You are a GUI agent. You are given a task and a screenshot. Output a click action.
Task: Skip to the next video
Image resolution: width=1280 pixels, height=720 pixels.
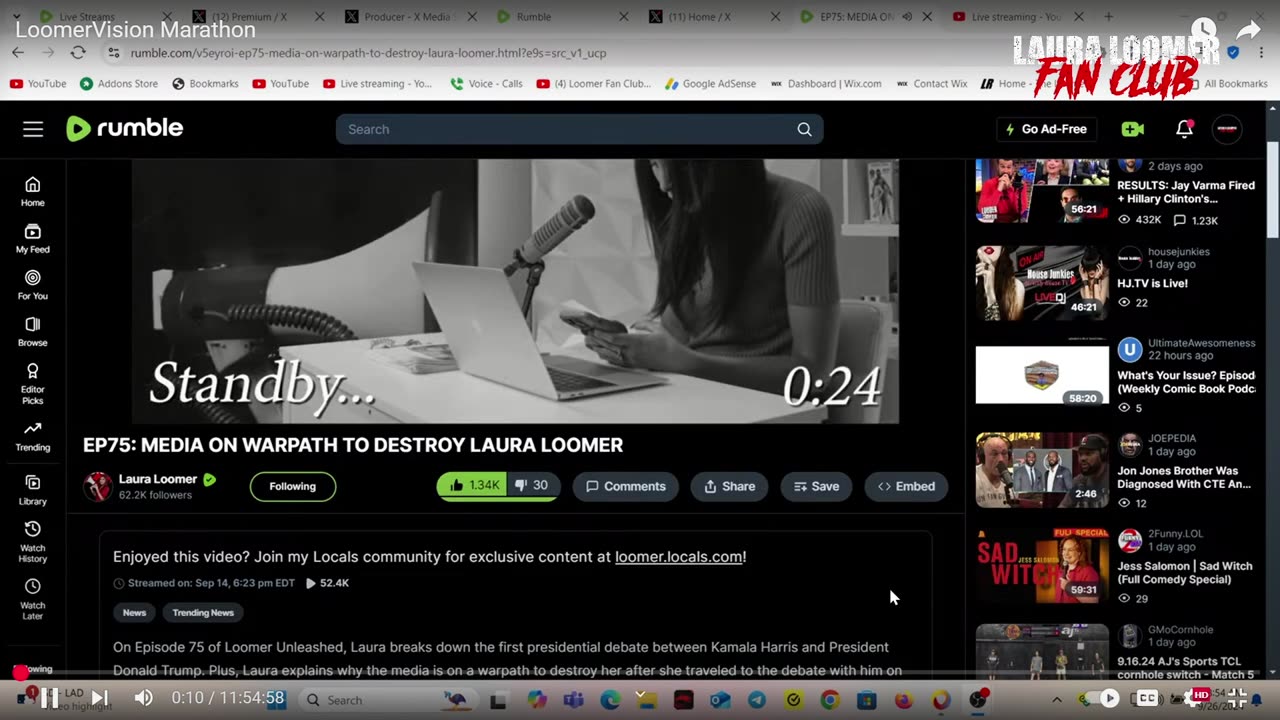click(99, 698)
